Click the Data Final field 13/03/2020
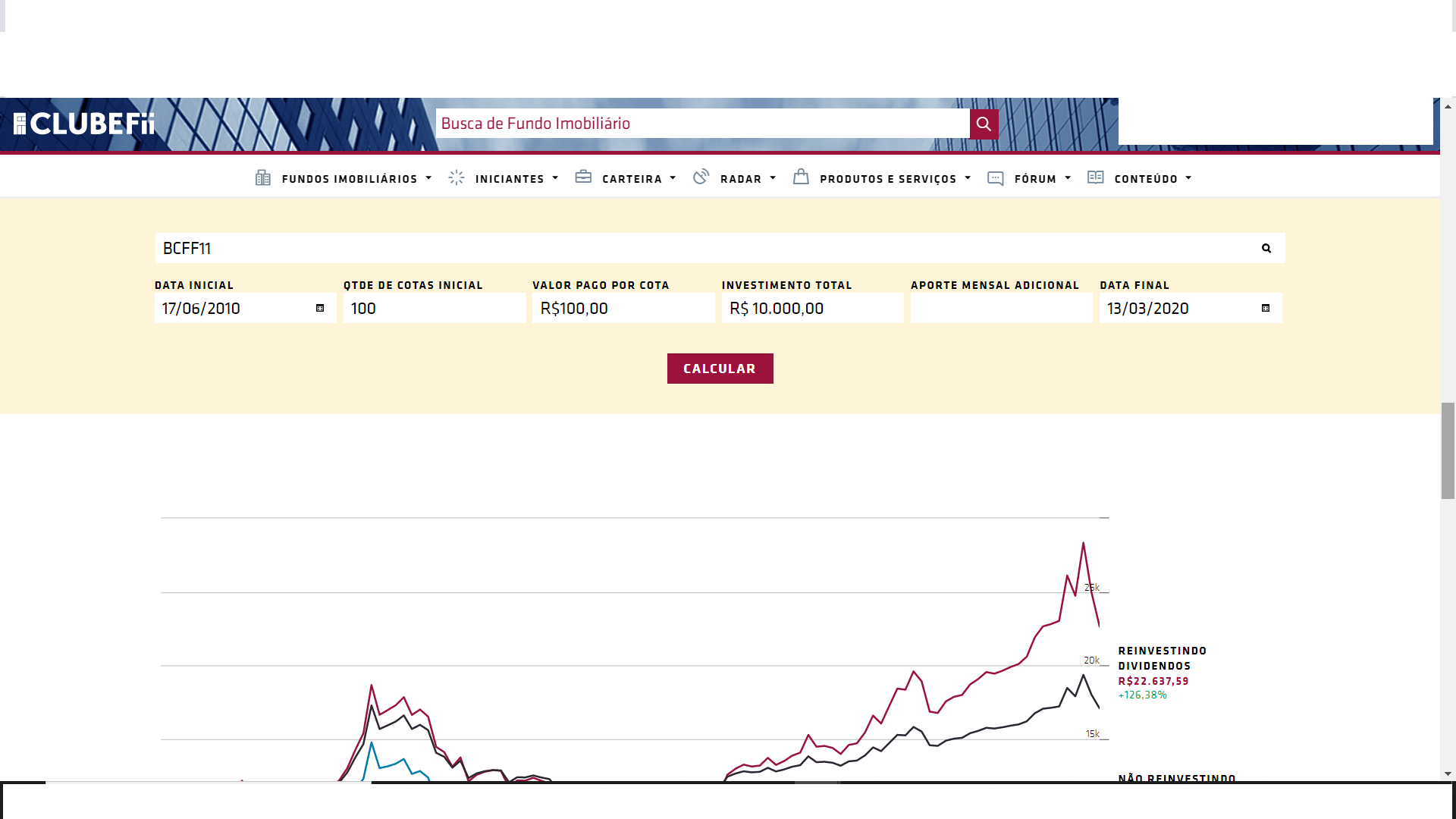Viewport: 1456px width, 819px height. (1191, 308)
